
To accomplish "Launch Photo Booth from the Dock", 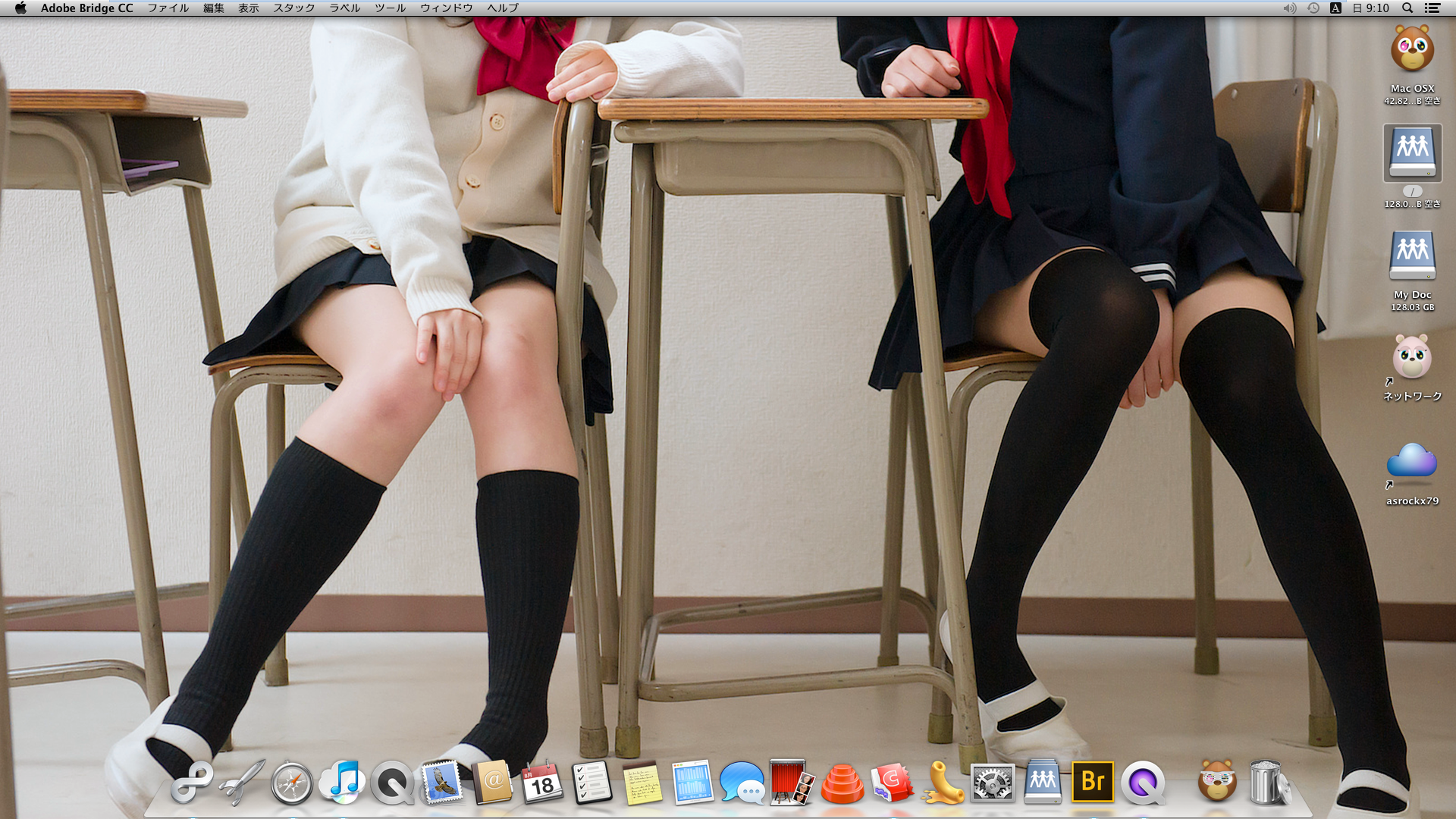I will pos(792,782).
